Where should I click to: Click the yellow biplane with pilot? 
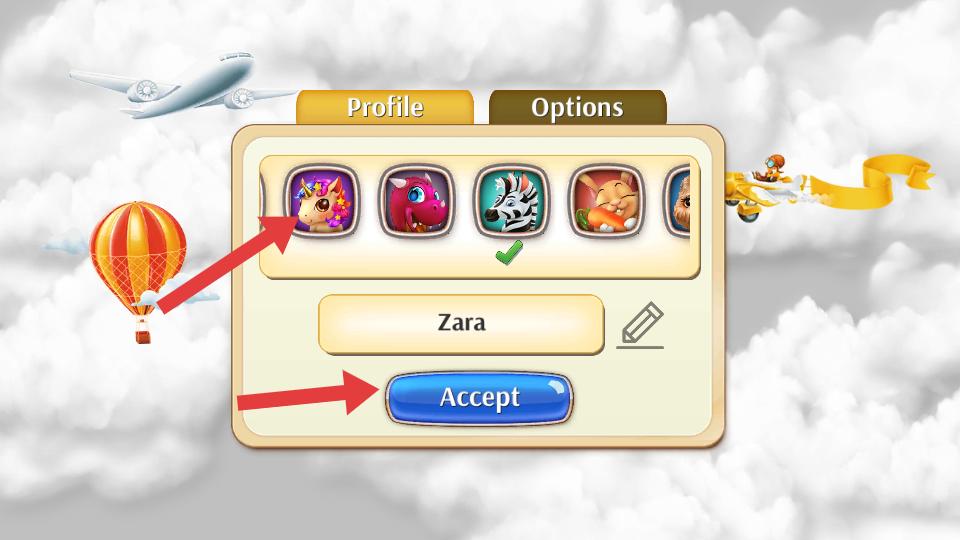765,187
